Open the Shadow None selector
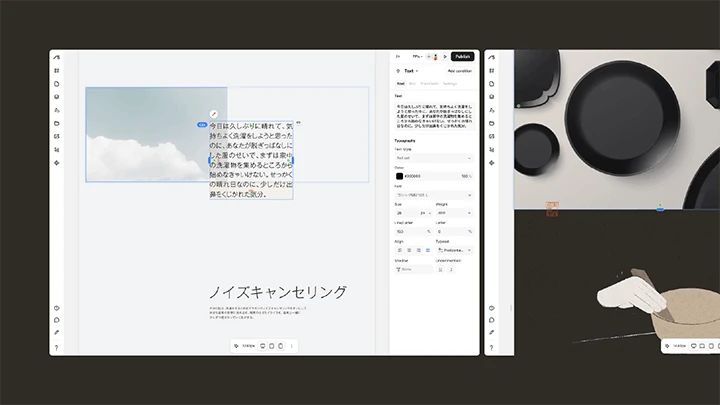The height and width of the screenshot is (405, 720). 413,270
